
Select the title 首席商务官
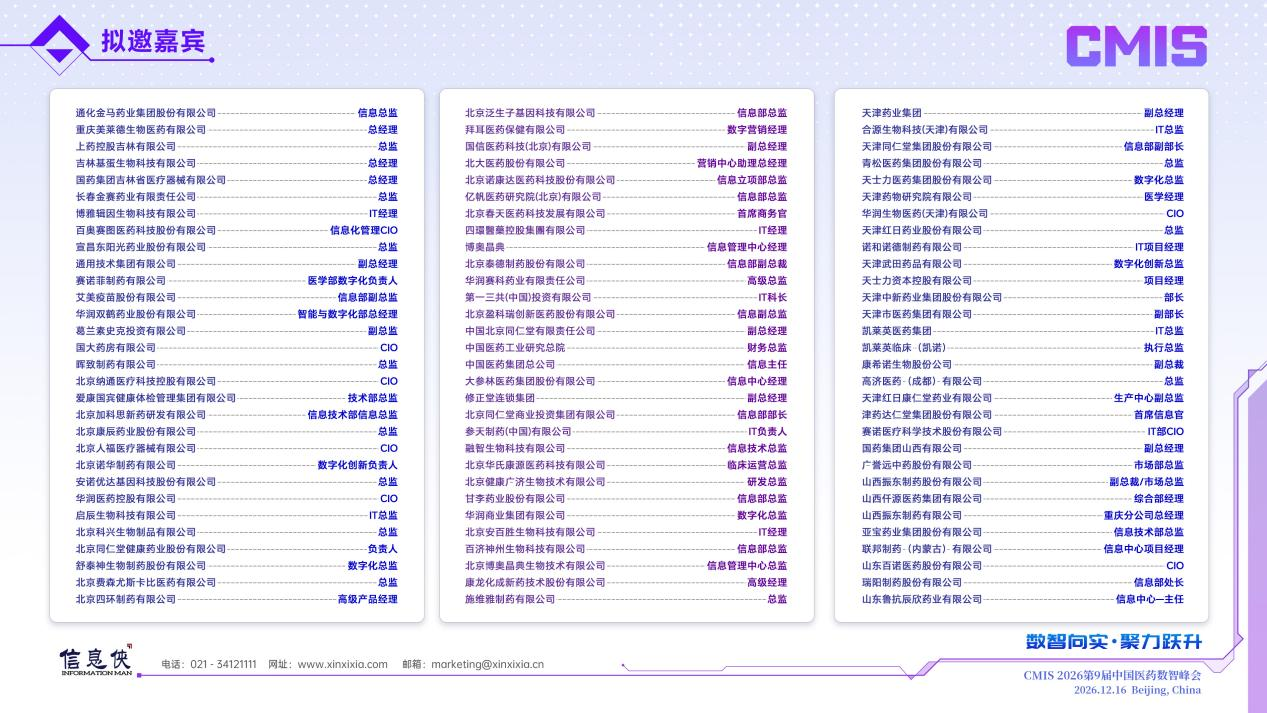(x=762, y=214)
